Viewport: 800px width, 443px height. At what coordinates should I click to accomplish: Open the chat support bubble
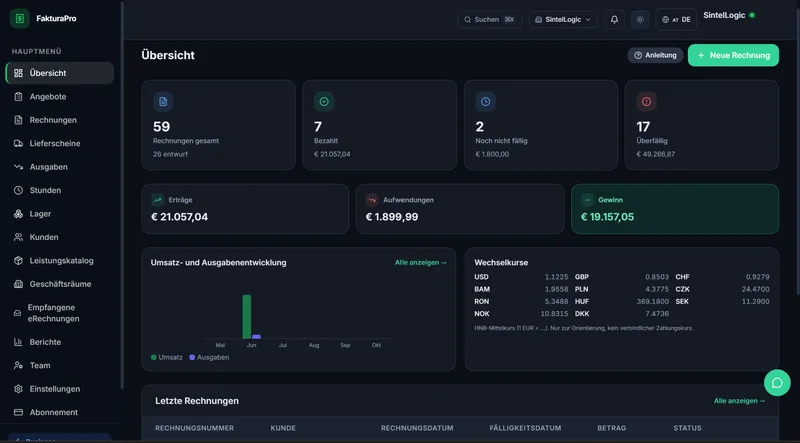tap(777, 383)
